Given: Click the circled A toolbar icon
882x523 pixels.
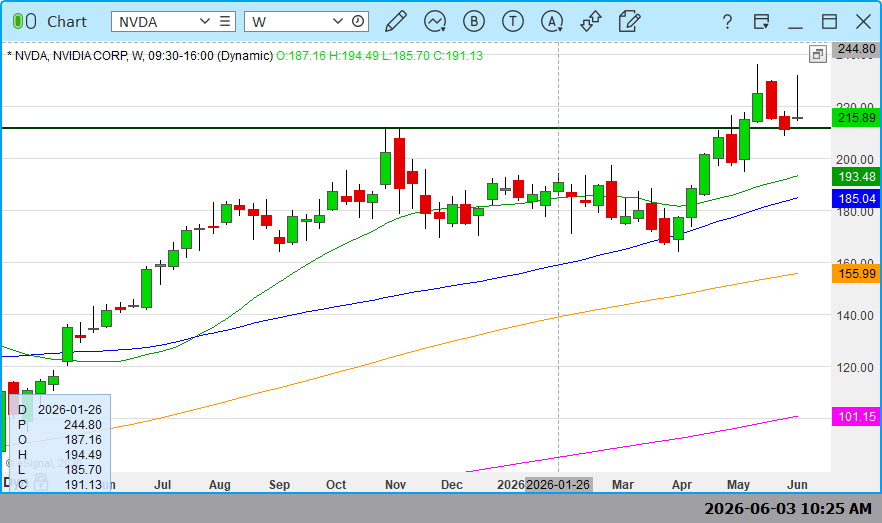Looking at the screenshot, I should 552,21.
